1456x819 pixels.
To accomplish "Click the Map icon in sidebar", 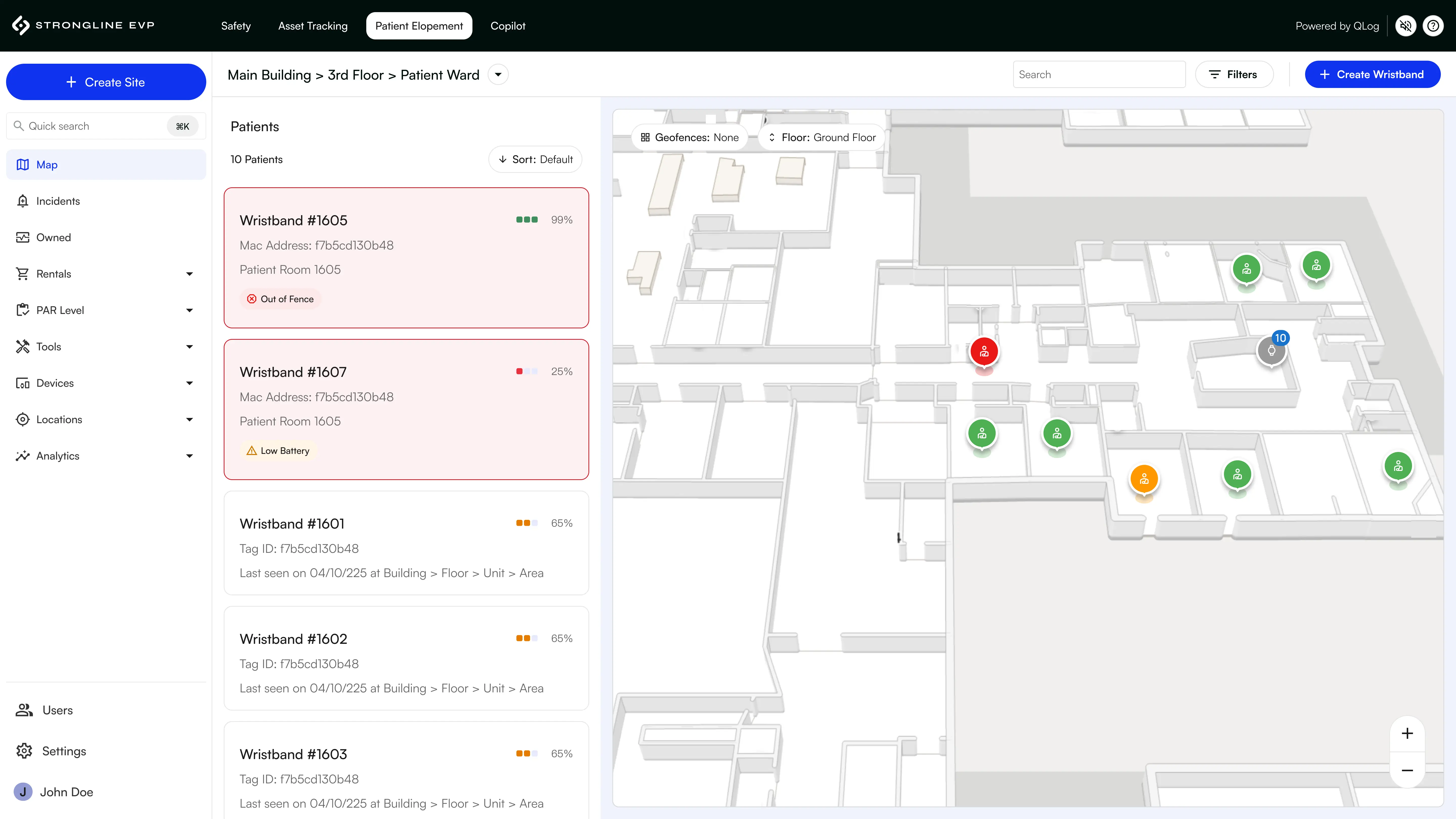I will [x=22, y=165].
